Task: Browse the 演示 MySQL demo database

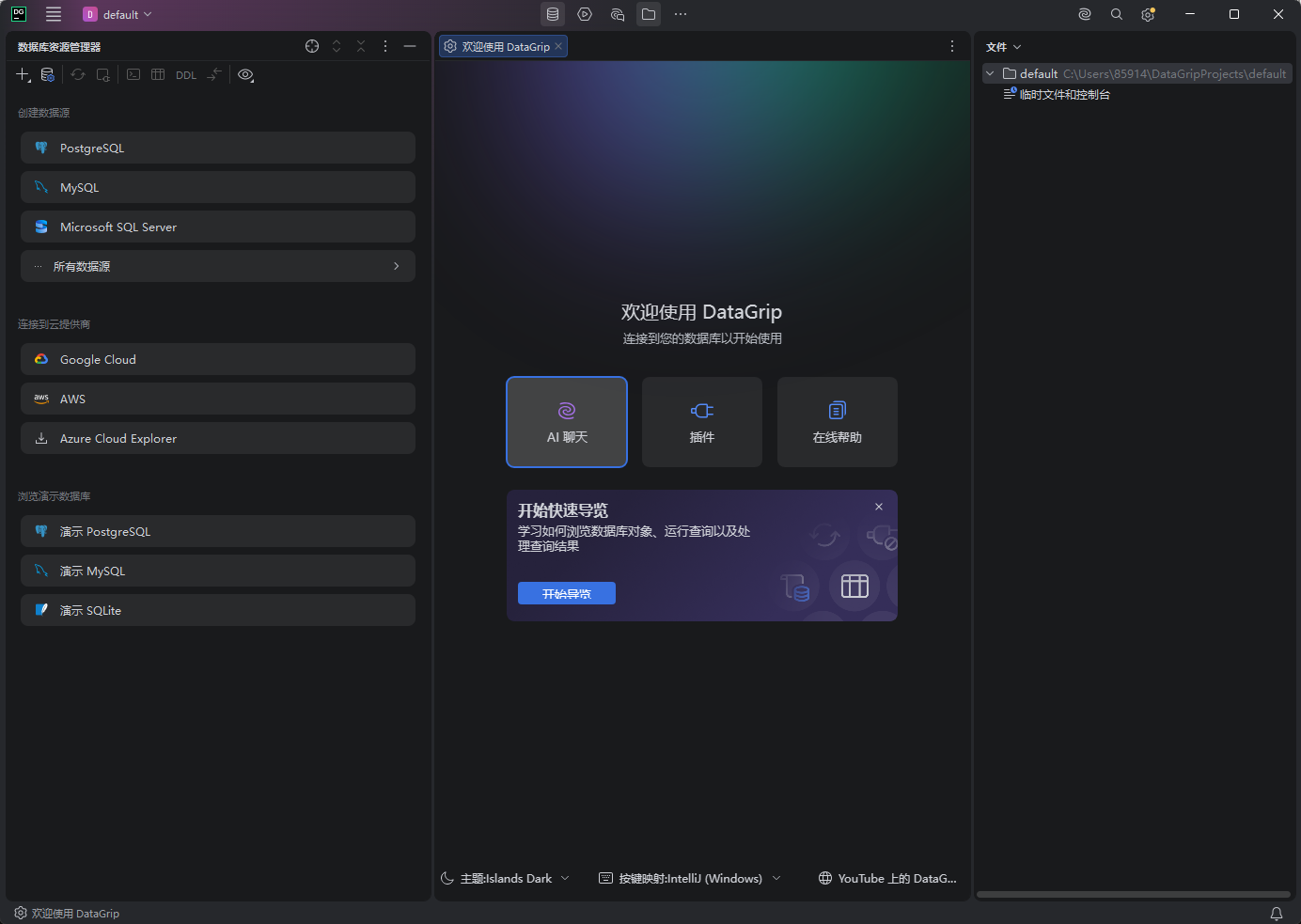Action: coord(218,571)
